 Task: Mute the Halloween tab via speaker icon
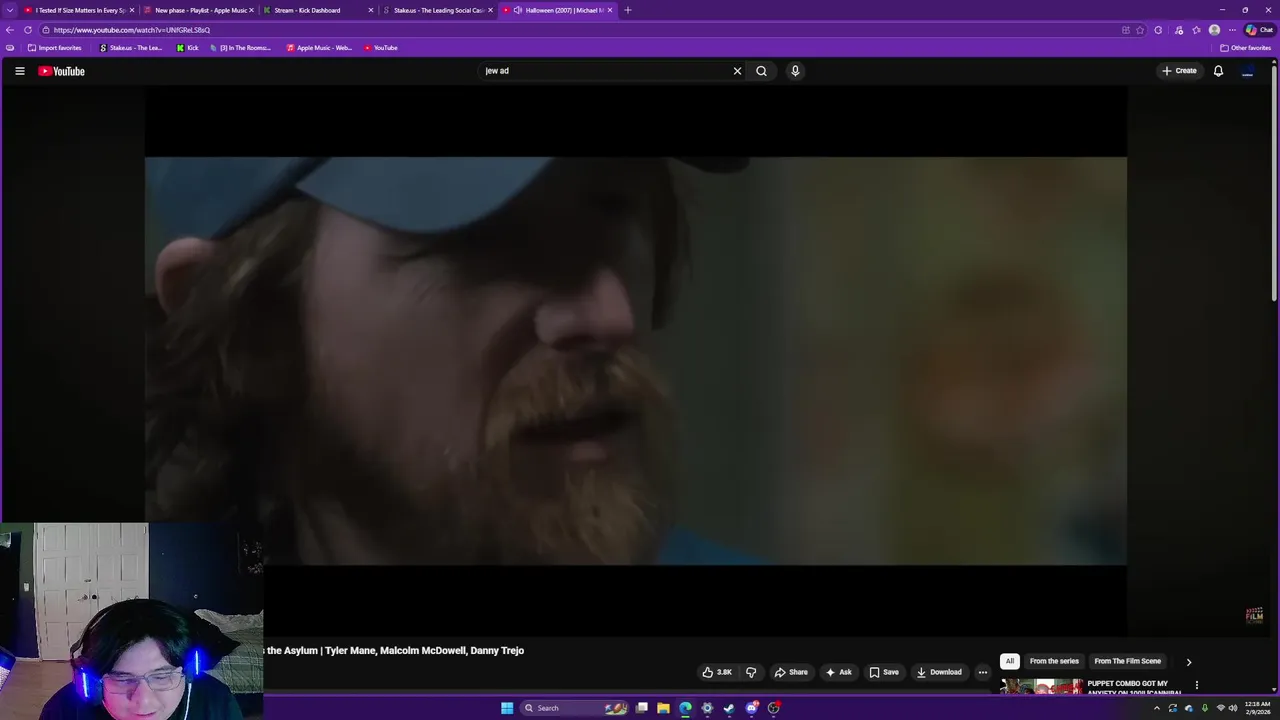[517, 10]
